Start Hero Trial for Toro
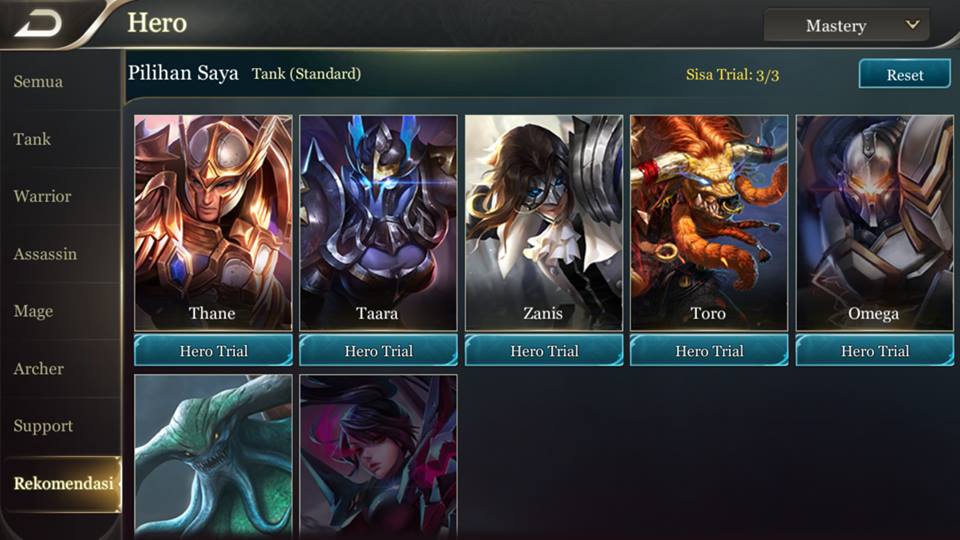 tap(709, 351)
